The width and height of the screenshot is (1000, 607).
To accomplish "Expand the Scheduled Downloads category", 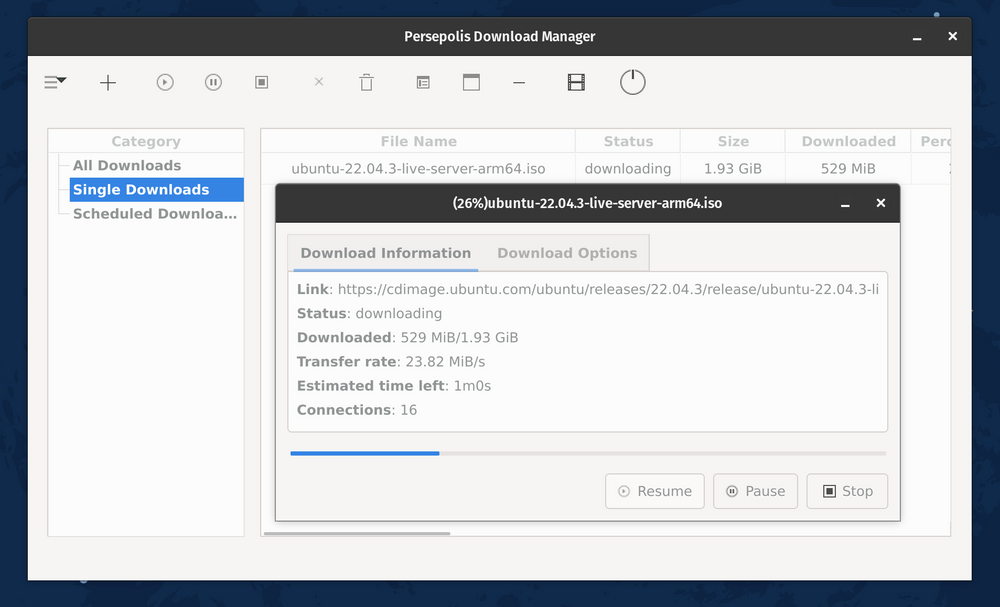I will point(153,213).
